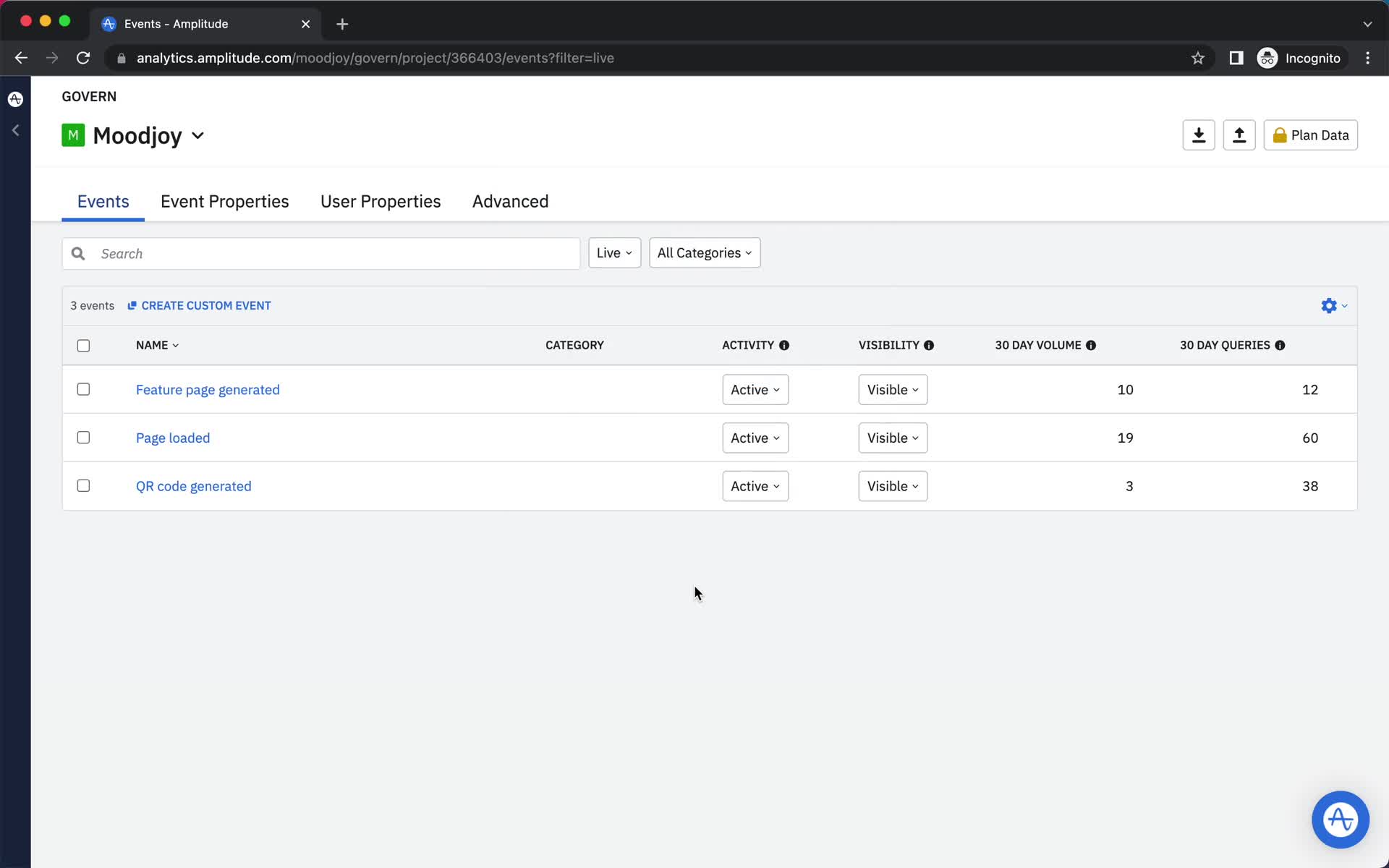Open the Amplitude logo home icon in sidebar
The height and width of the screenshot is (868, 1389).
pyautogui.click(x=15, y=99)
